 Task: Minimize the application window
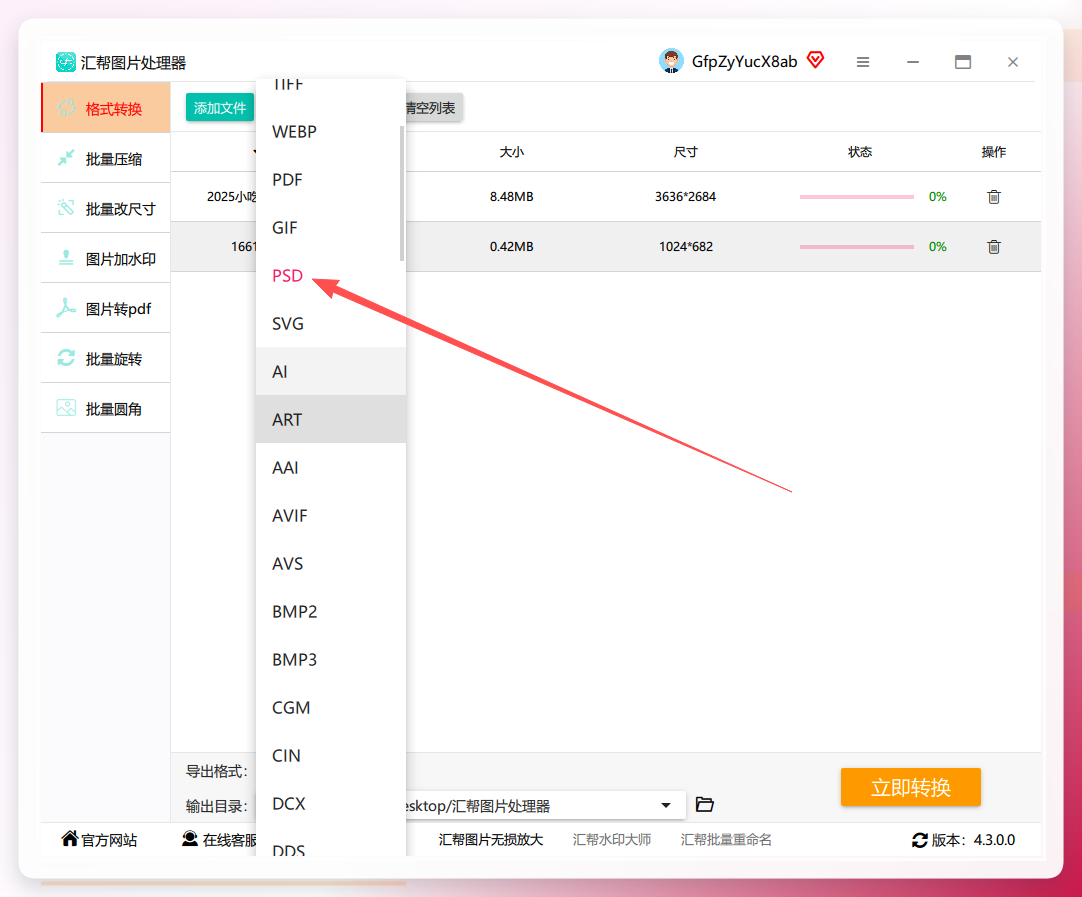(913, 62)
